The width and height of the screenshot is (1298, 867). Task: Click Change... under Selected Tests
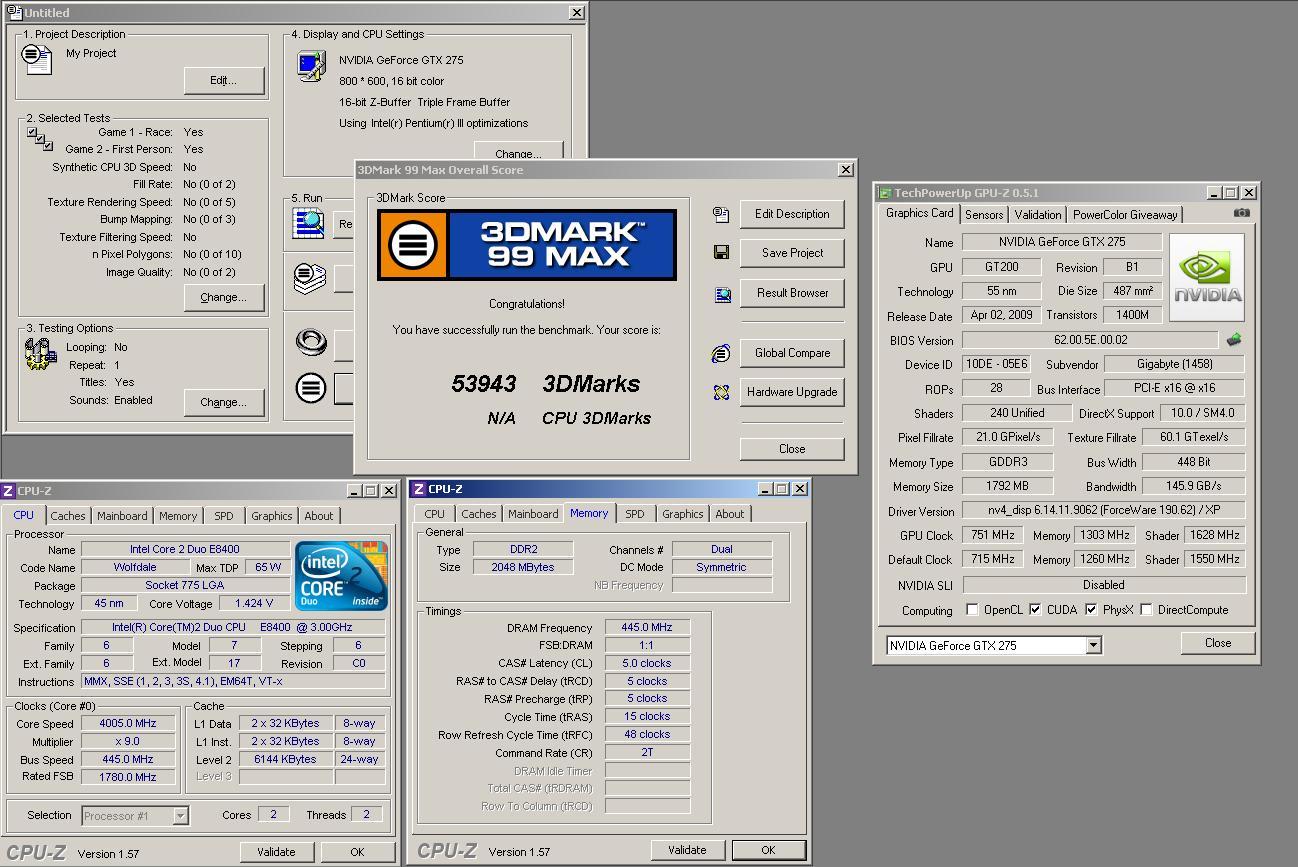pos(224,298)
